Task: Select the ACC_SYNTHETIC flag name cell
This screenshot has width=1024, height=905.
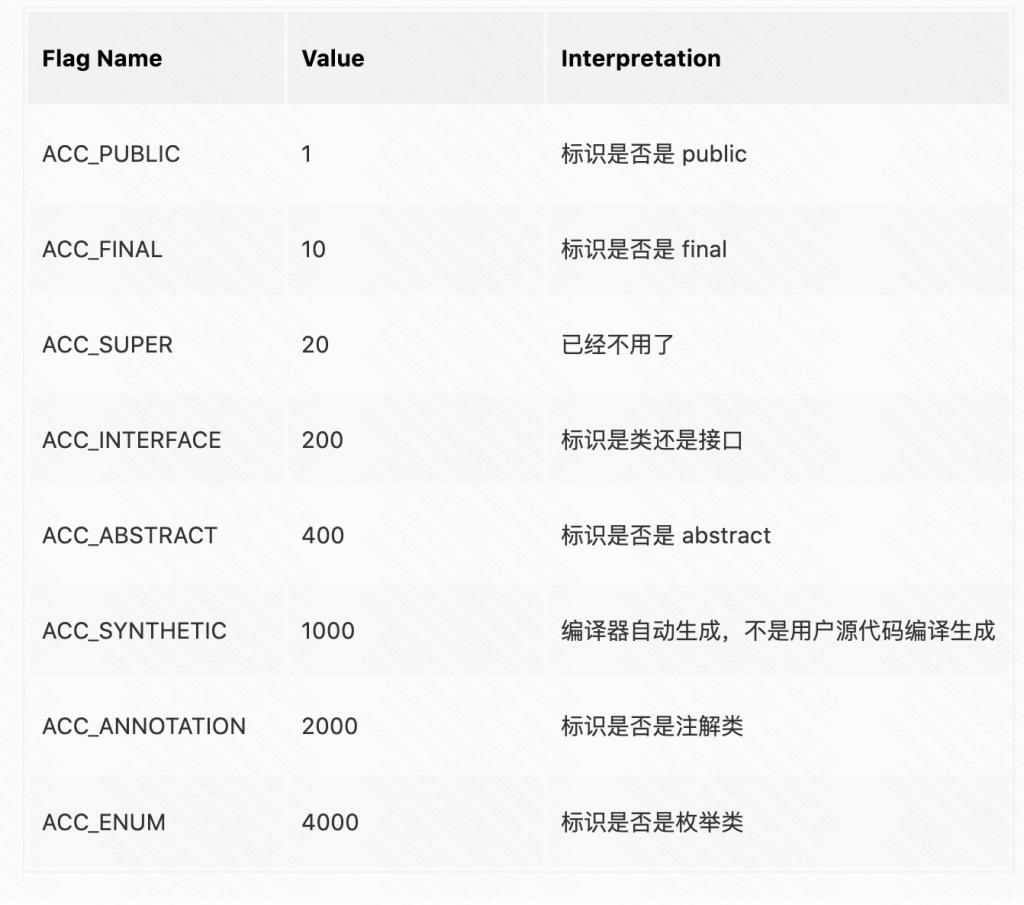Action: pyautogui.click(x=134, y=631)
